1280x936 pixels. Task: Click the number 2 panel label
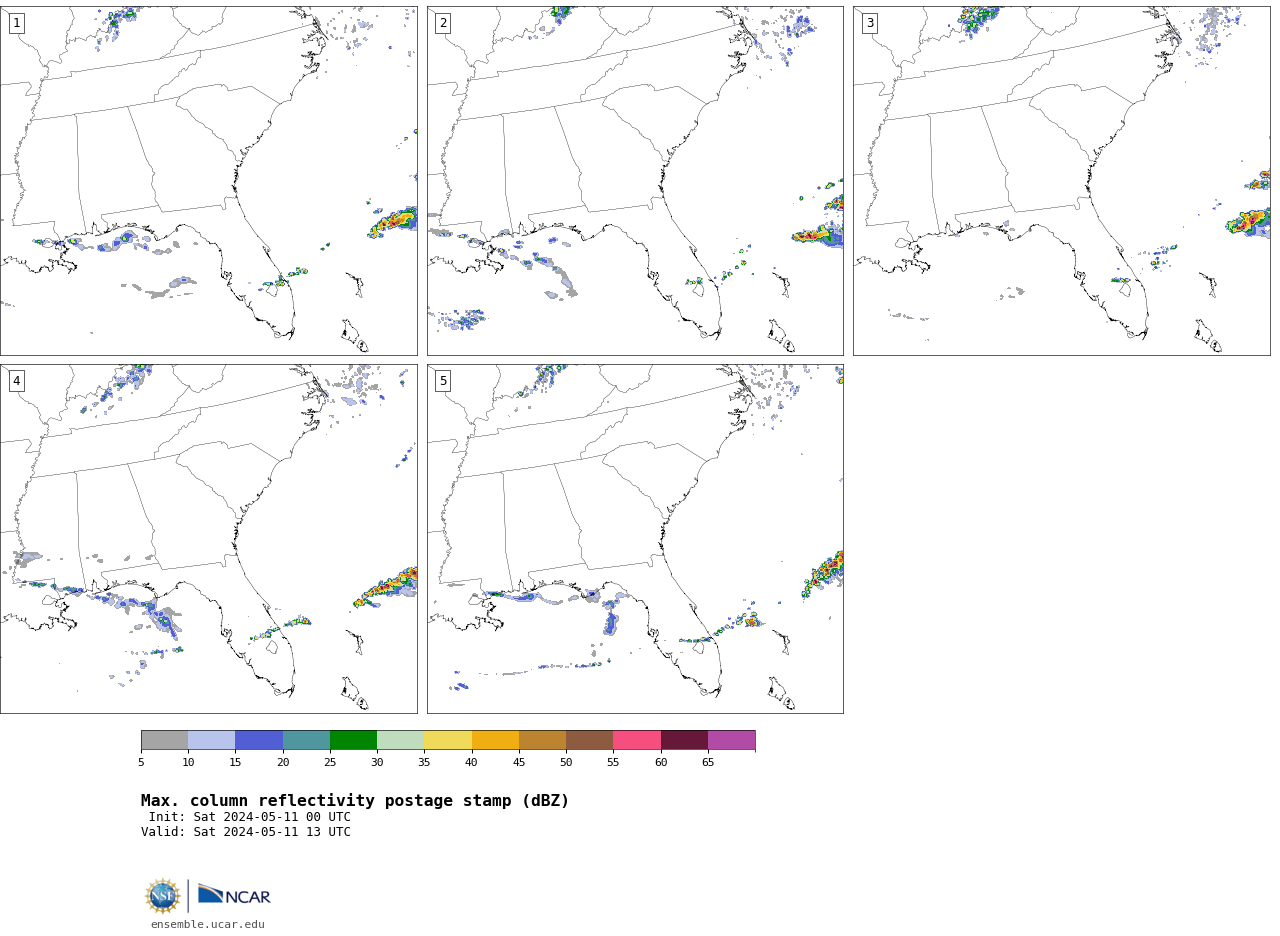(443, 23)
